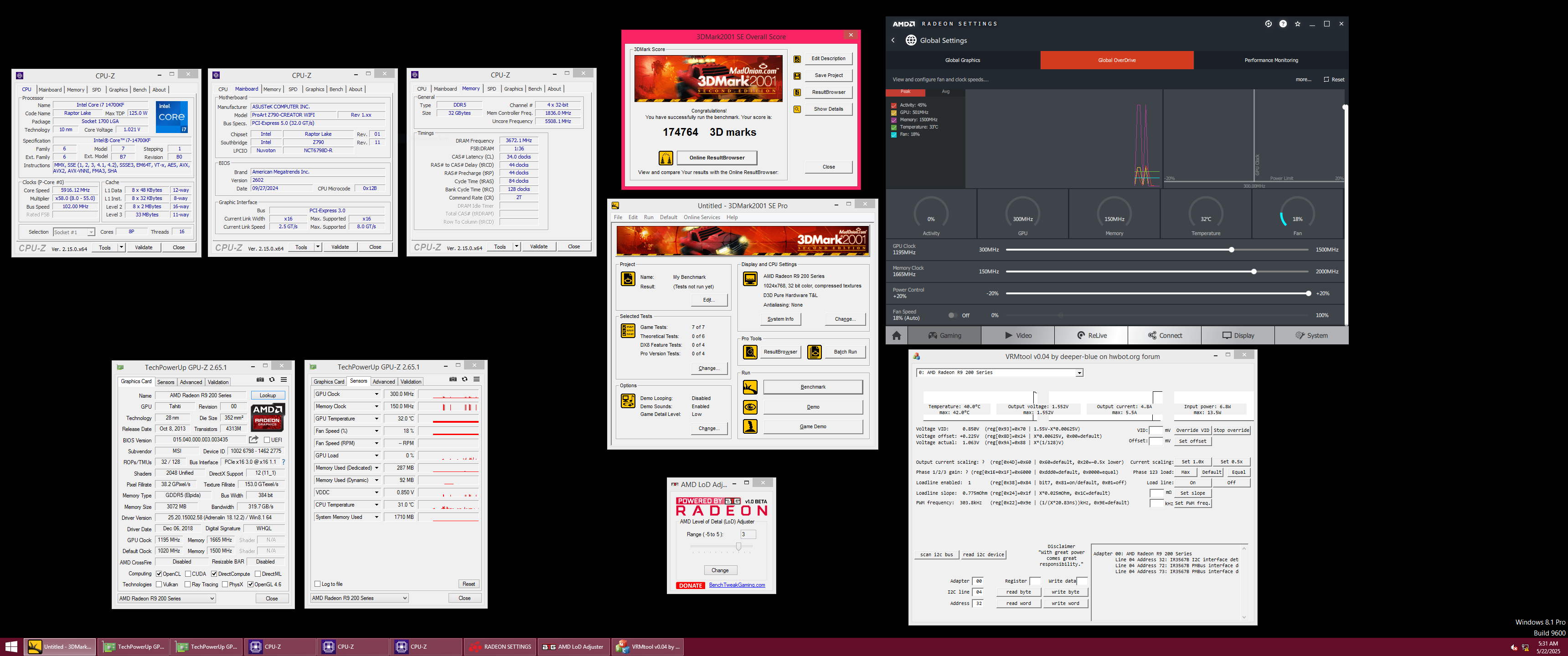Screen dimensions: 1568x656
Task: Click the eye Demo icon in 3DMark2001
Action: [750, 407]
